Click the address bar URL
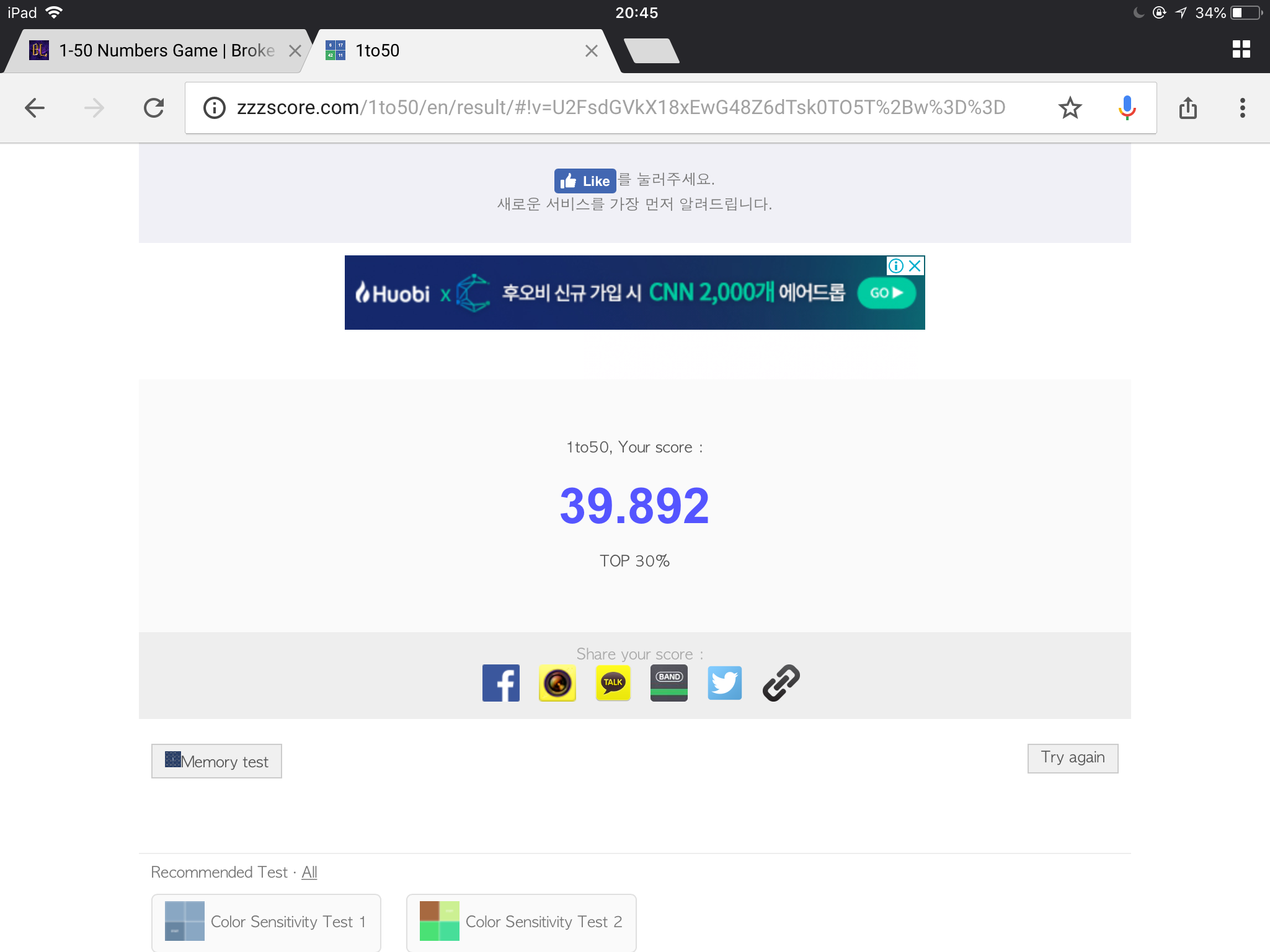The image size is (1270, 952). [x=621, y=108]
